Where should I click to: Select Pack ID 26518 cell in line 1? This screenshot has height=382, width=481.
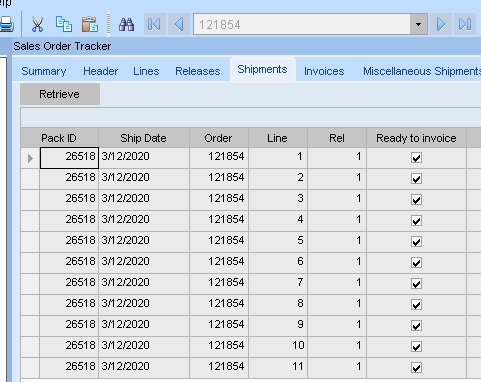pyautogui.click(x=69, y=158)
